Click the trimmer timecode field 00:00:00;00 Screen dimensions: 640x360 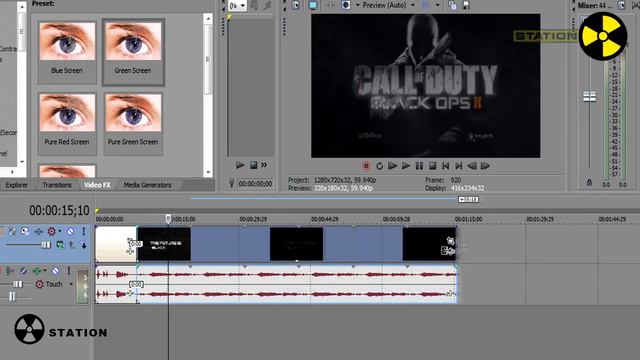[x=256, y=184]
